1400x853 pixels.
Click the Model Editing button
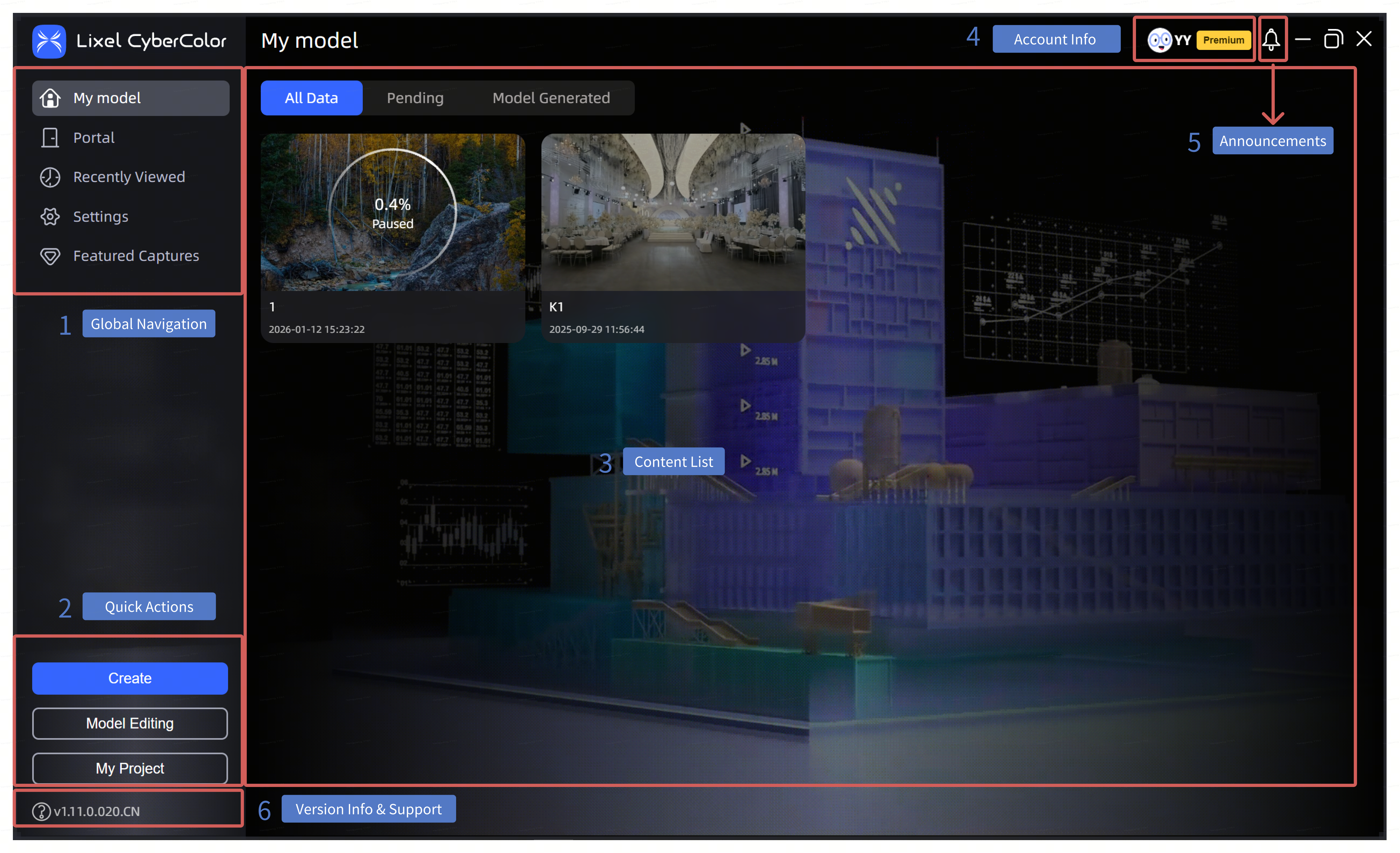(x=130, y=723)
